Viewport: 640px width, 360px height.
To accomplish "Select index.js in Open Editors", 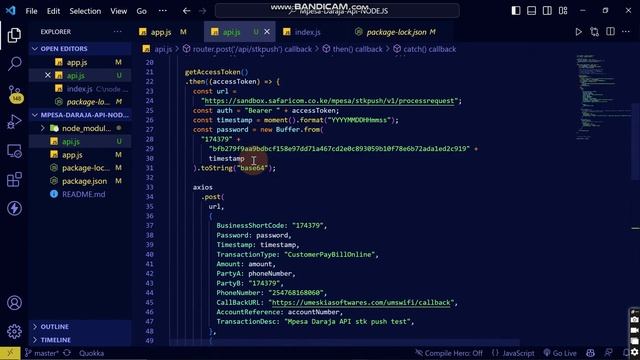I will pyautogui.click(x=80, y=89).
